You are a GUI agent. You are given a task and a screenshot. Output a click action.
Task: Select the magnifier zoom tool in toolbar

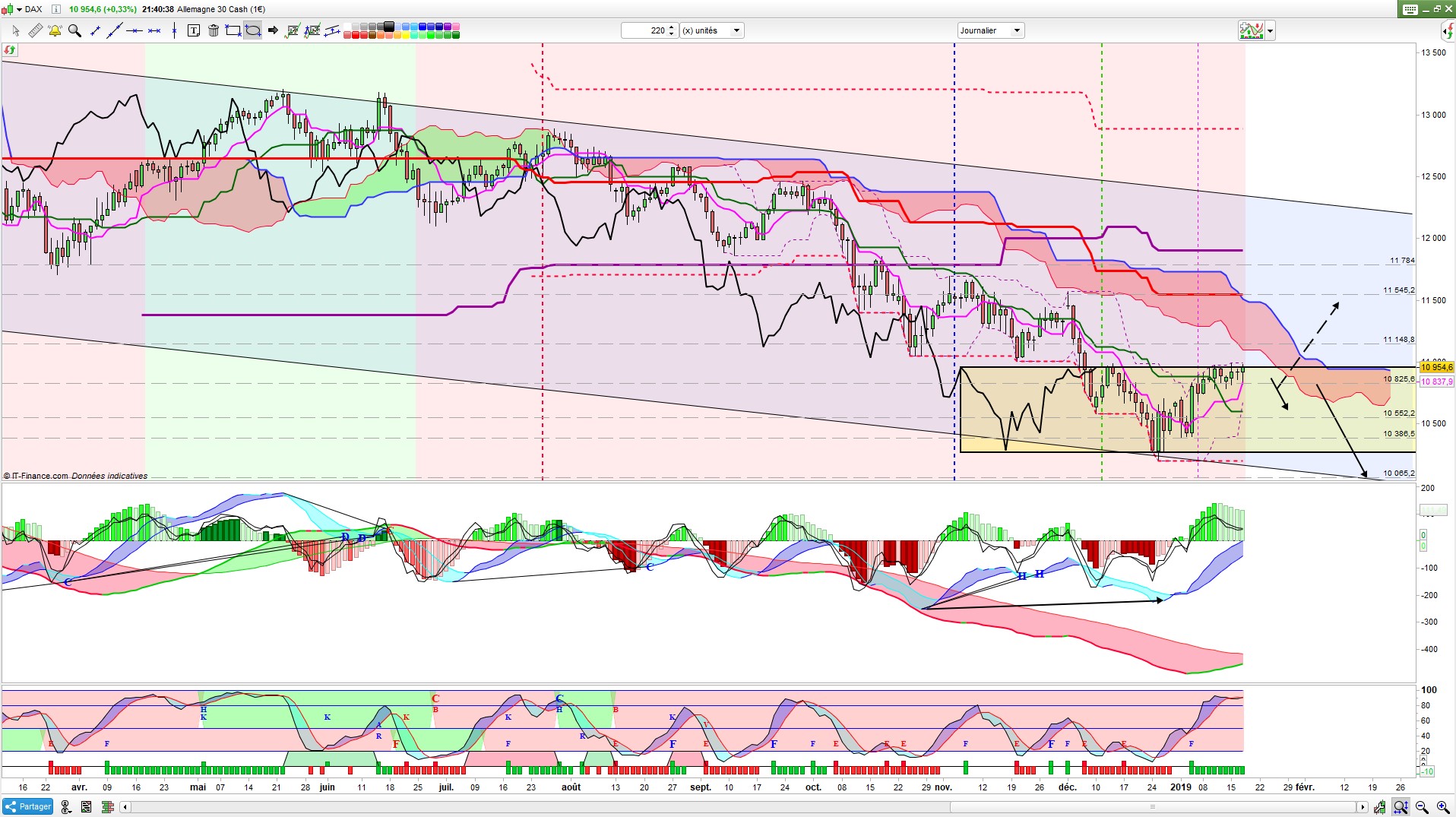(74, 30)
